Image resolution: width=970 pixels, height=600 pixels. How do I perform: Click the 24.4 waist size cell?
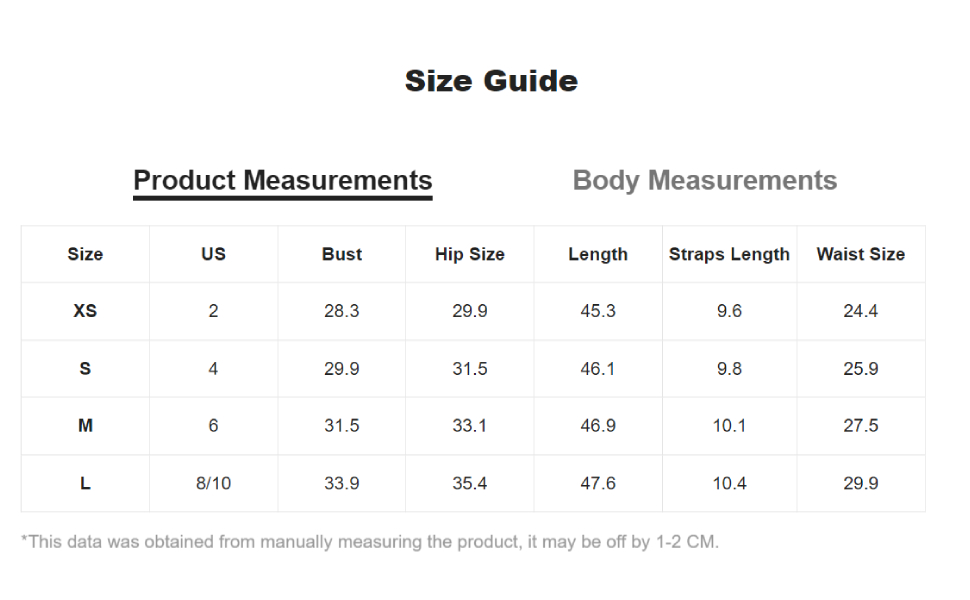[x=861, y=311]
